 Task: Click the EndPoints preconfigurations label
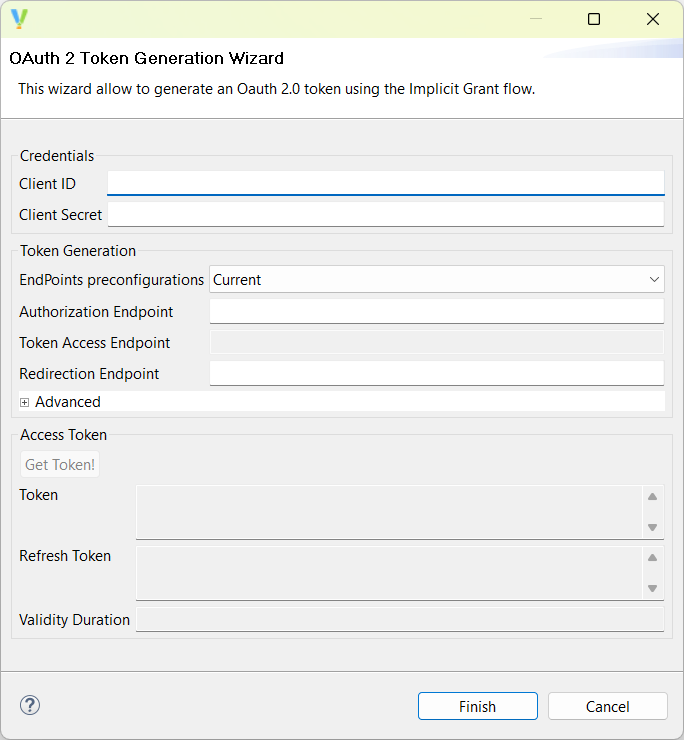pyautogui.click(x=111, y=280)
